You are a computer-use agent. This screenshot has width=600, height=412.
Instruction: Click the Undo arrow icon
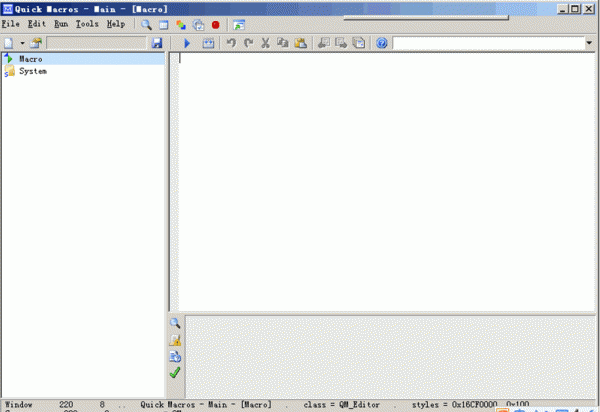pos(231,43)
